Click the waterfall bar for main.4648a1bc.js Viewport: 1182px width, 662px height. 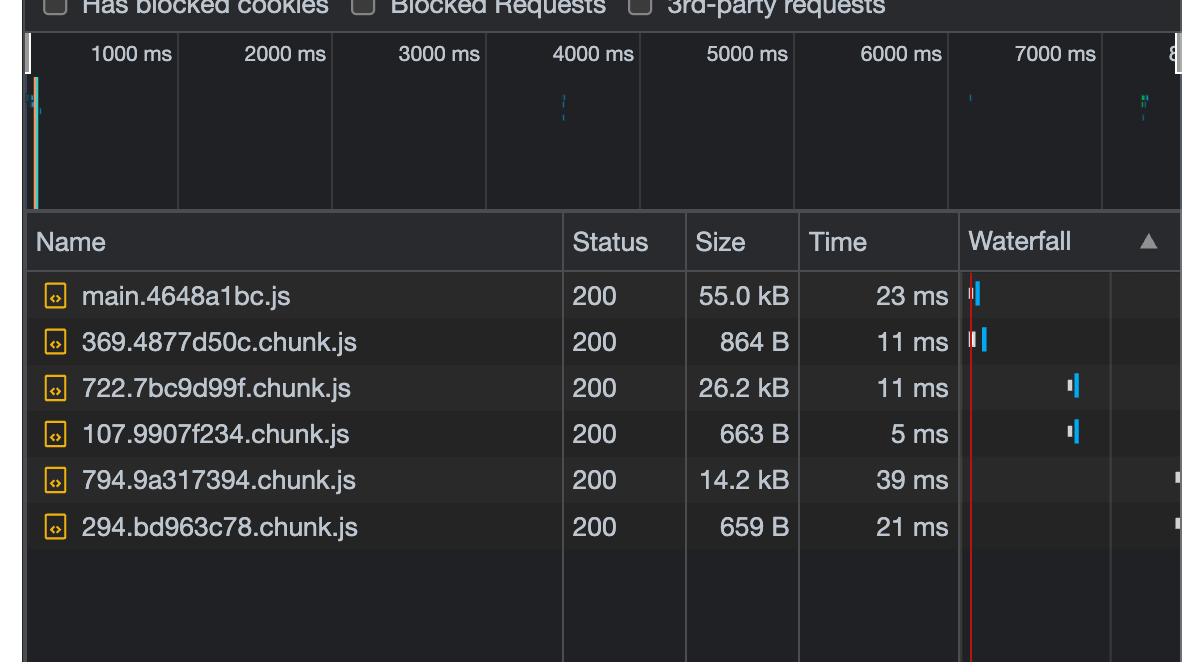point(975,293)
